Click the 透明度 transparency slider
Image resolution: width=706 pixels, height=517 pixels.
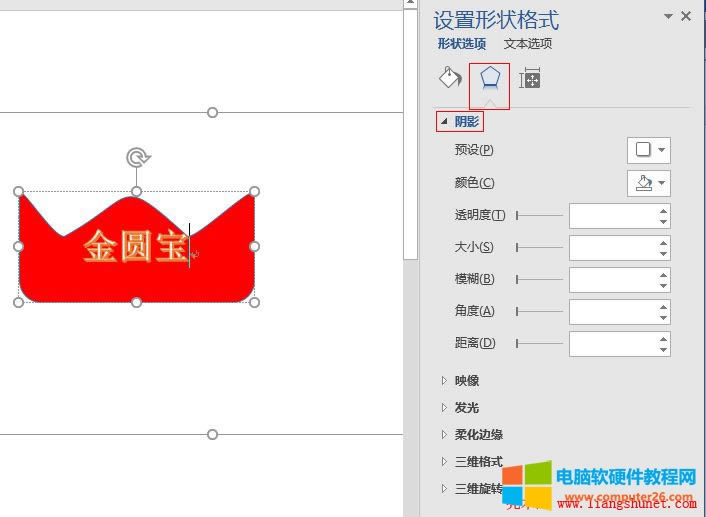pos(539,215)
